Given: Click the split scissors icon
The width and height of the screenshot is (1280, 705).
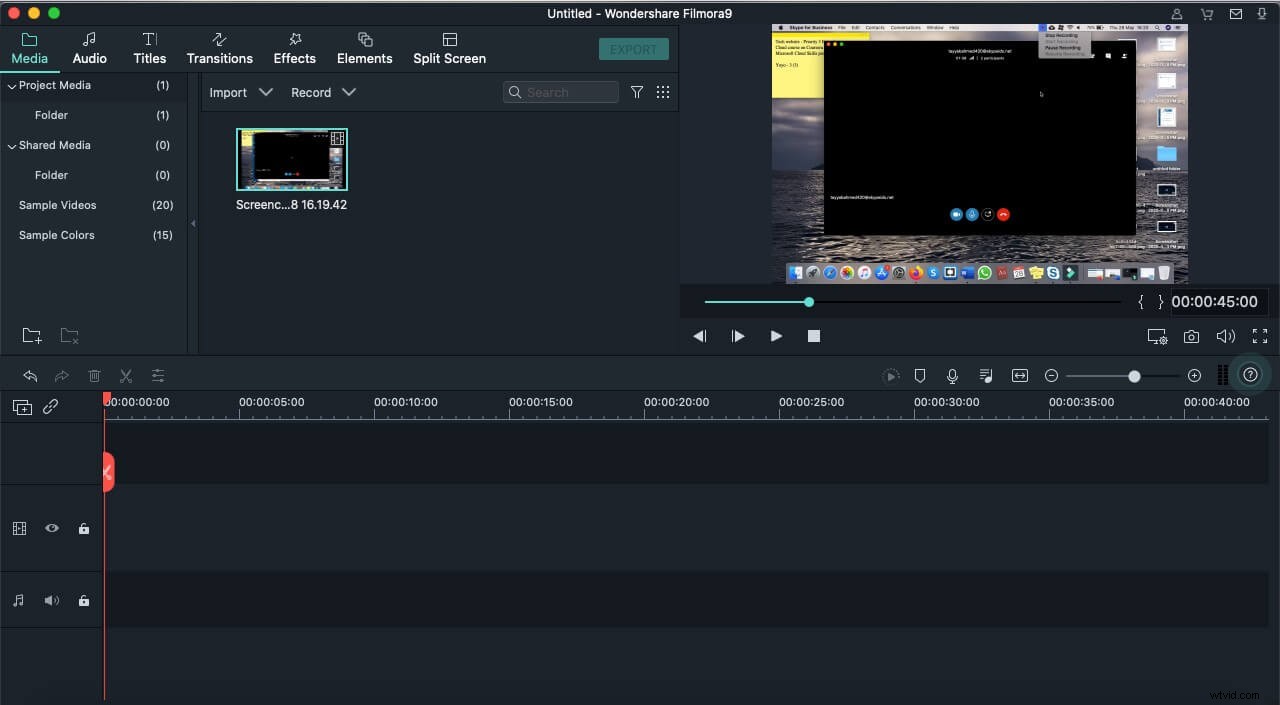Looking at the screenshot, I should point(126,376).
